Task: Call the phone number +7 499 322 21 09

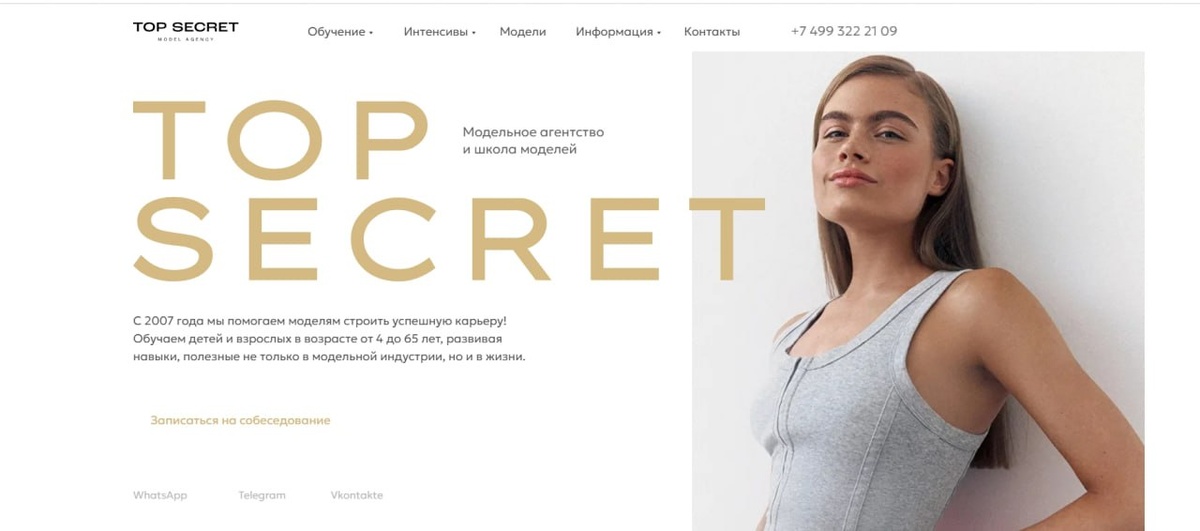Action: coord(843,31)
